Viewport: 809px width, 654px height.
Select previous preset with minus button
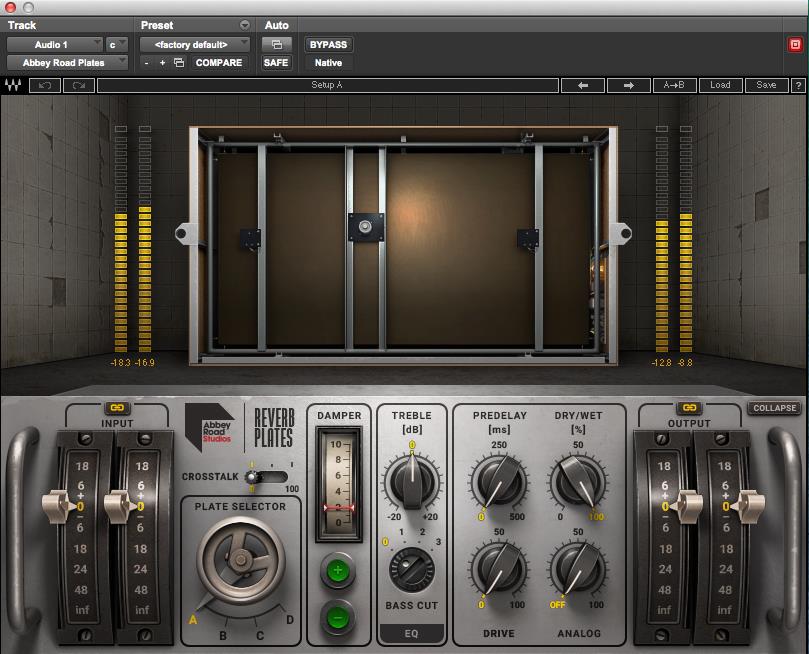(147, 62)
